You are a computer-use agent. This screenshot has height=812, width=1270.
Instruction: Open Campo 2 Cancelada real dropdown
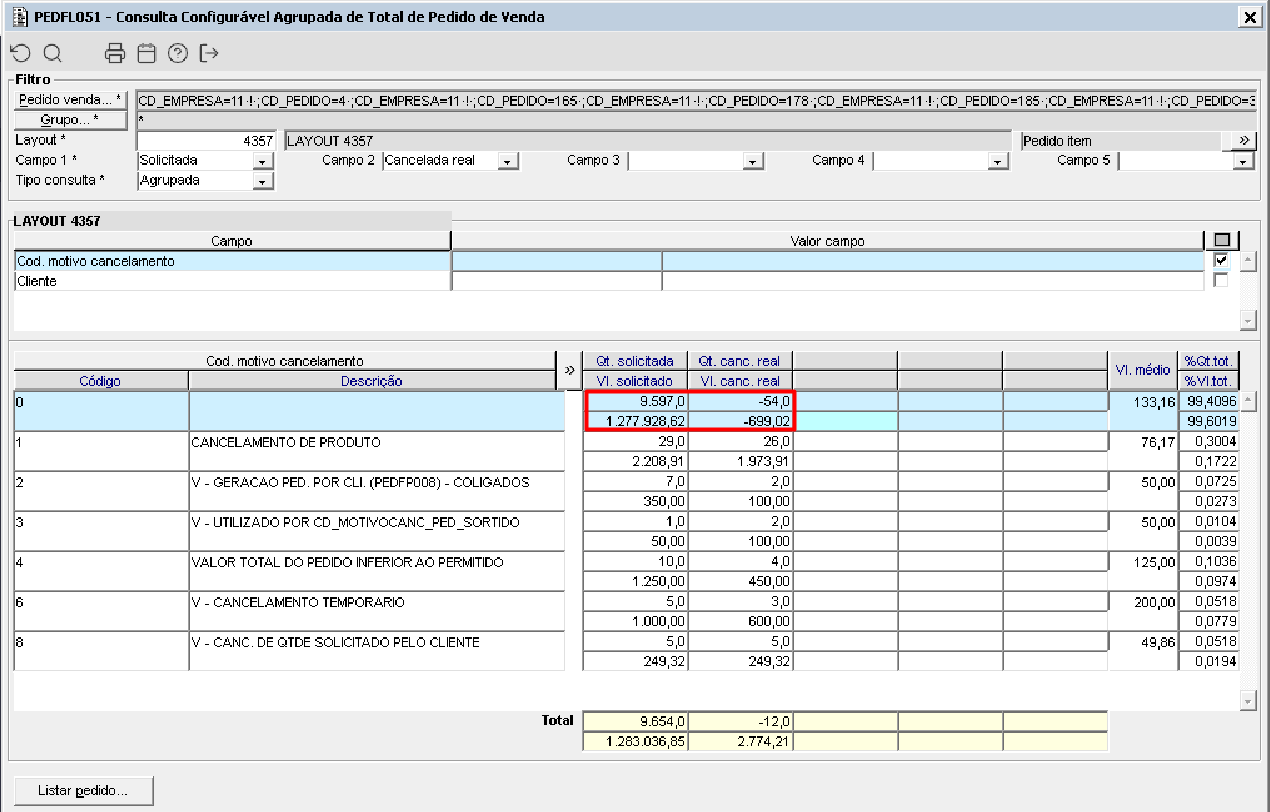[507, 161]
